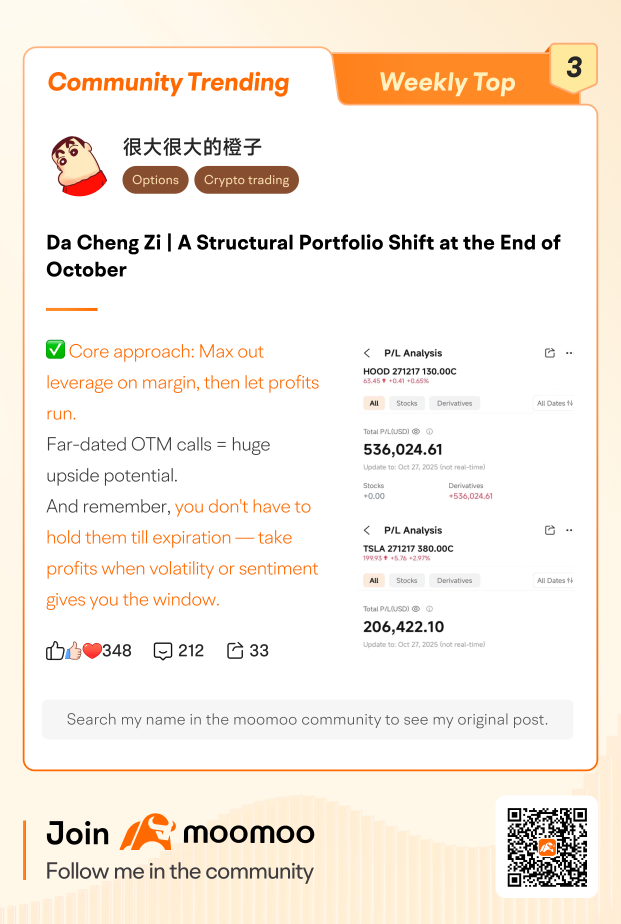Toggle HOOD Total P/L eye visibility icon
The image size is (621, 924).
415,431
